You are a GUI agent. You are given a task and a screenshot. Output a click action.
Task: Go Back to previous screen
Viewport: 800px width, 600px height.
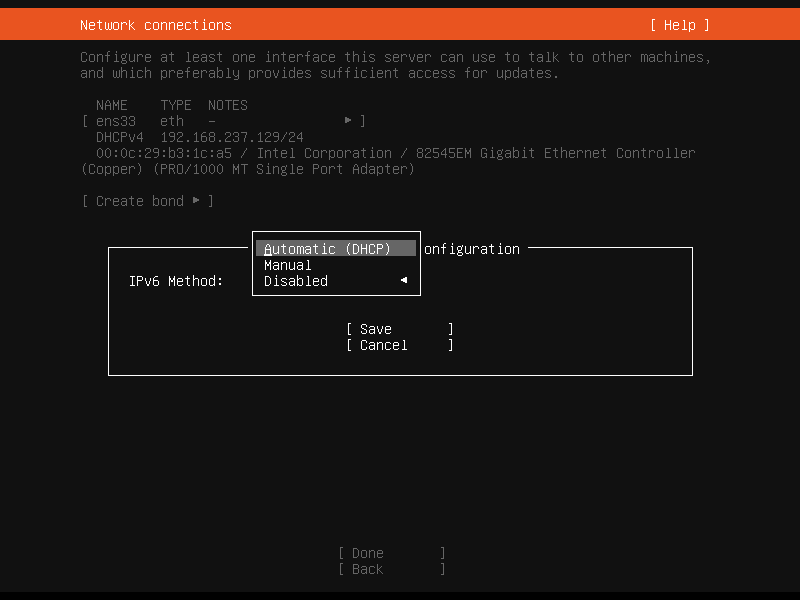tap(391, 569)
